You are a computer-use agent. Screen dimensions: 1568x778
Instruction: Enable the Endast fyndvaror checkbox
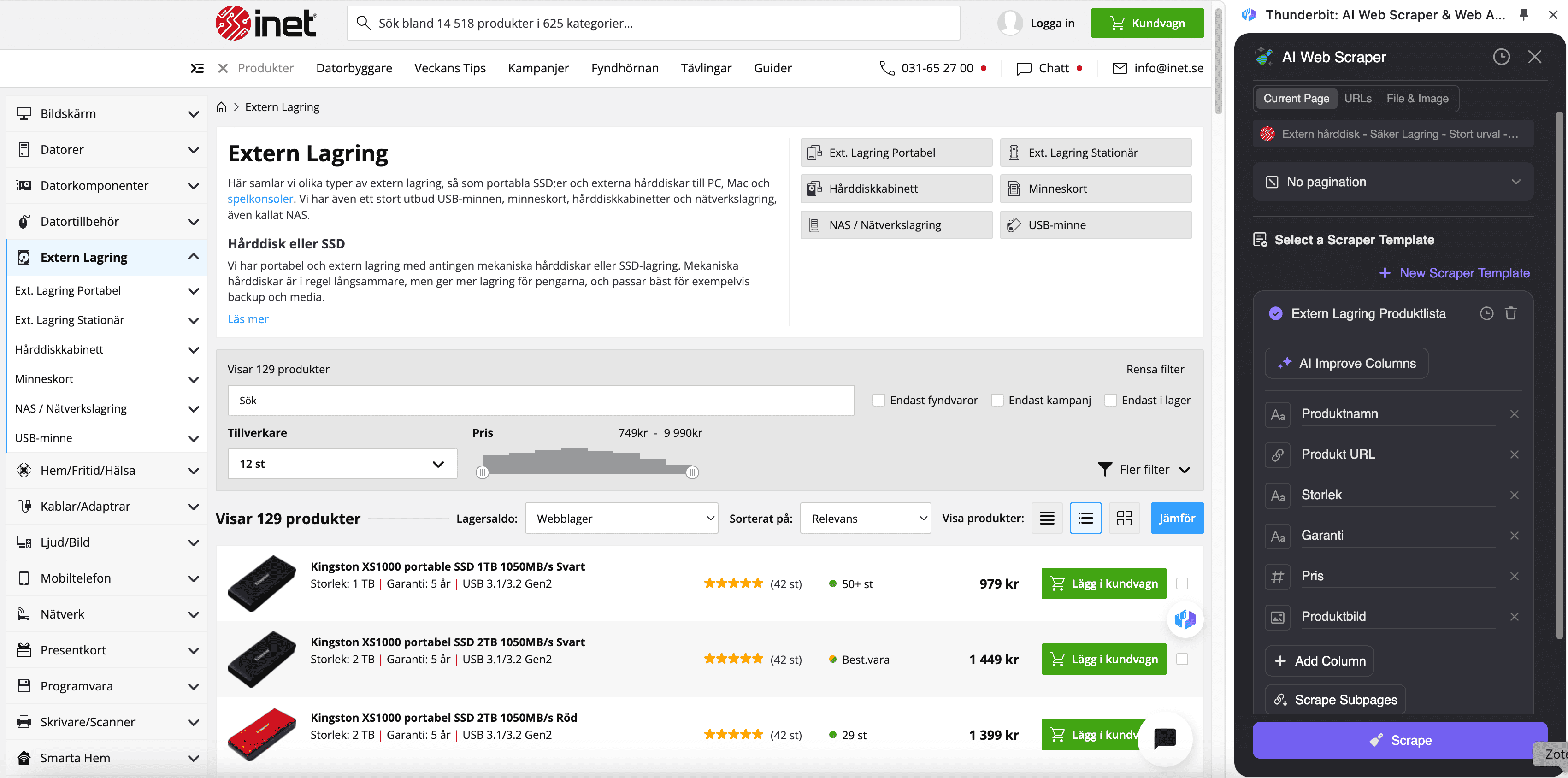tap(878, 400)
